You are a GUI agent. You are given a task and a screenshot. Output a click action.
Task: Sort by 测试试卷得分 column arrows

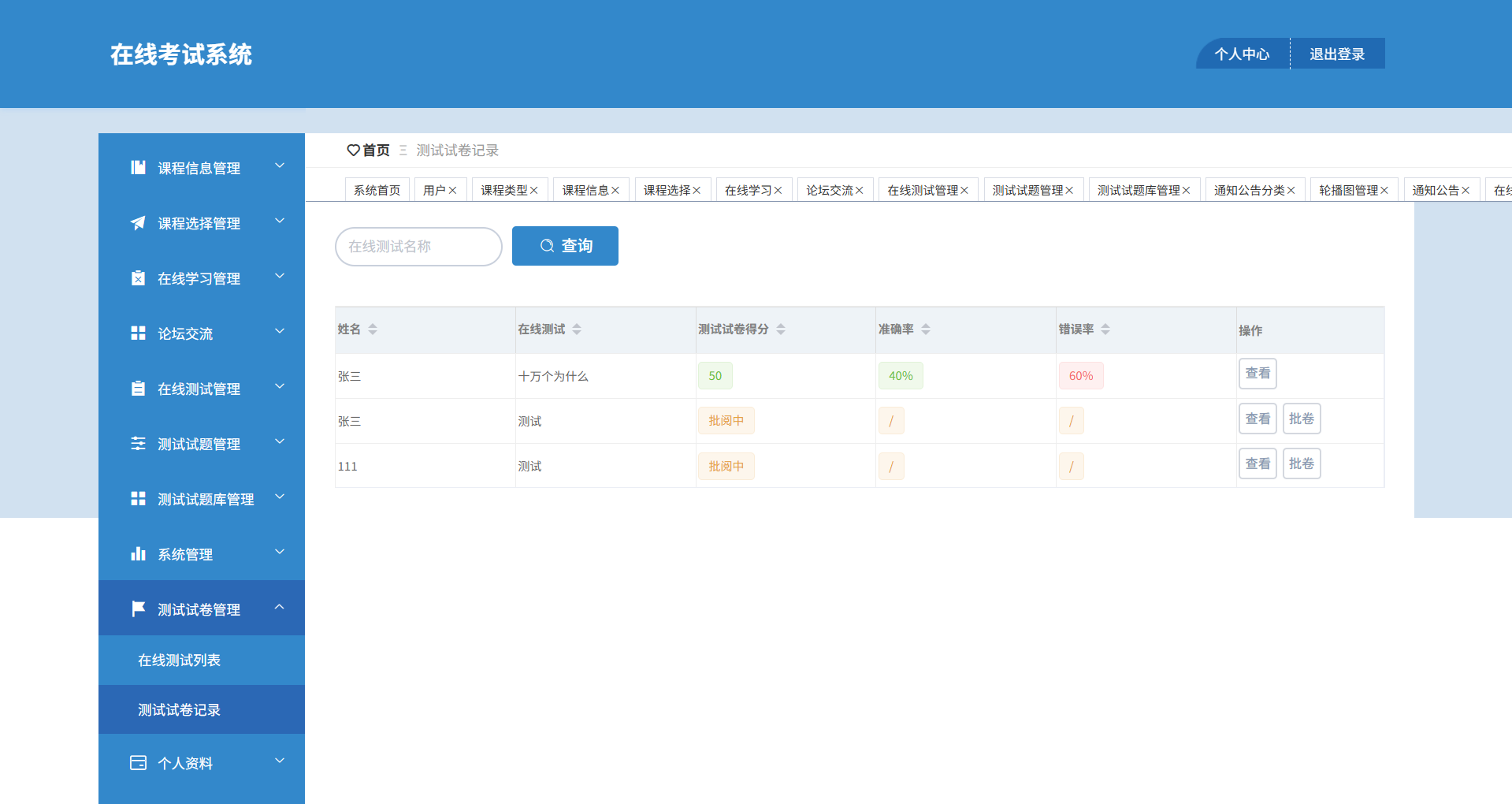(x=781, y=329)
